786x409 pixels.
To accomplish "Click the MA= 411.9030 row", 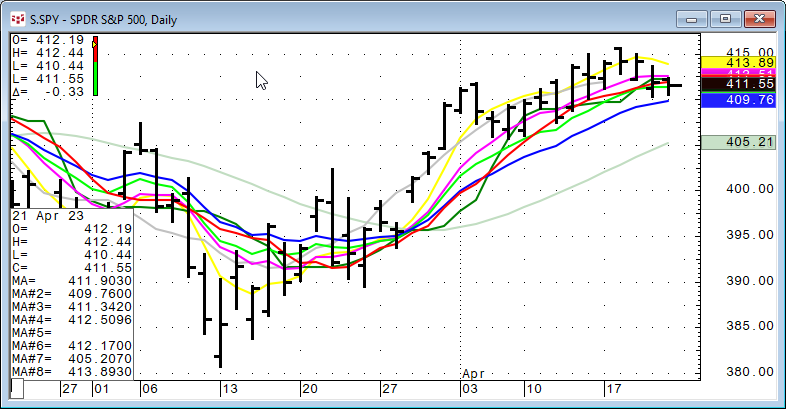I will (x=72, y=281).
